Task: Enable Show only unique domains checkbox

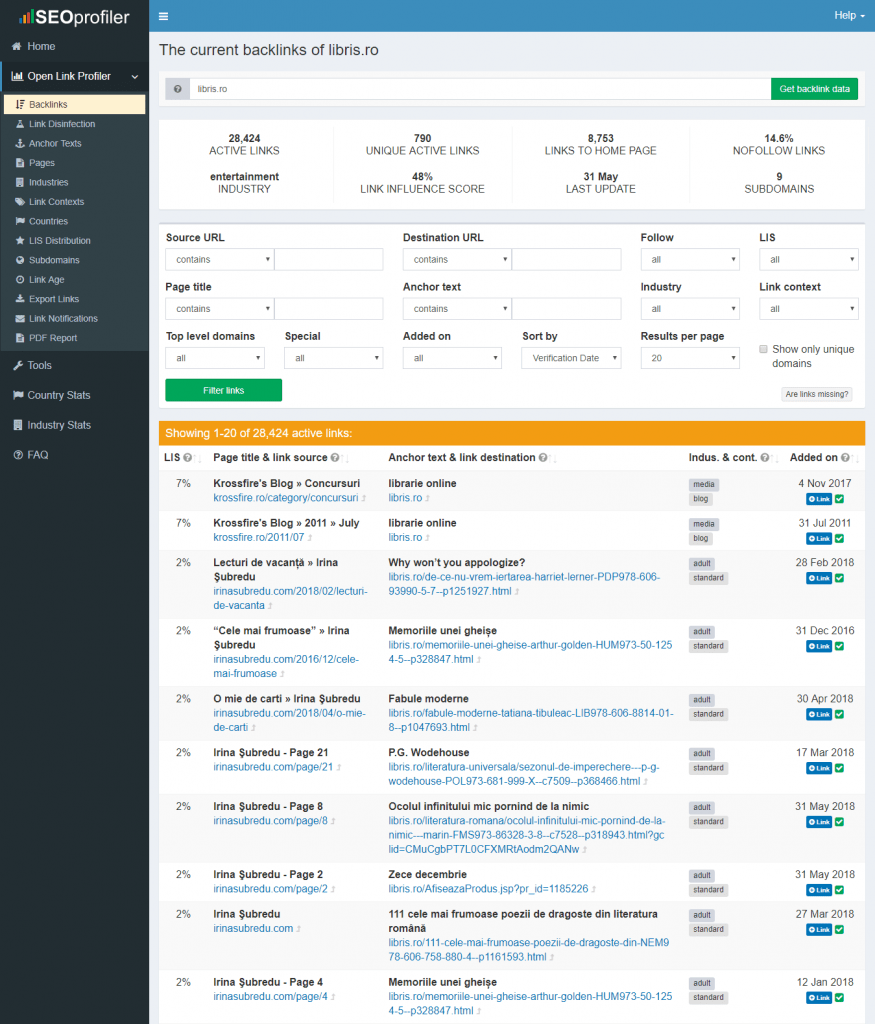Action: (763, 349)
